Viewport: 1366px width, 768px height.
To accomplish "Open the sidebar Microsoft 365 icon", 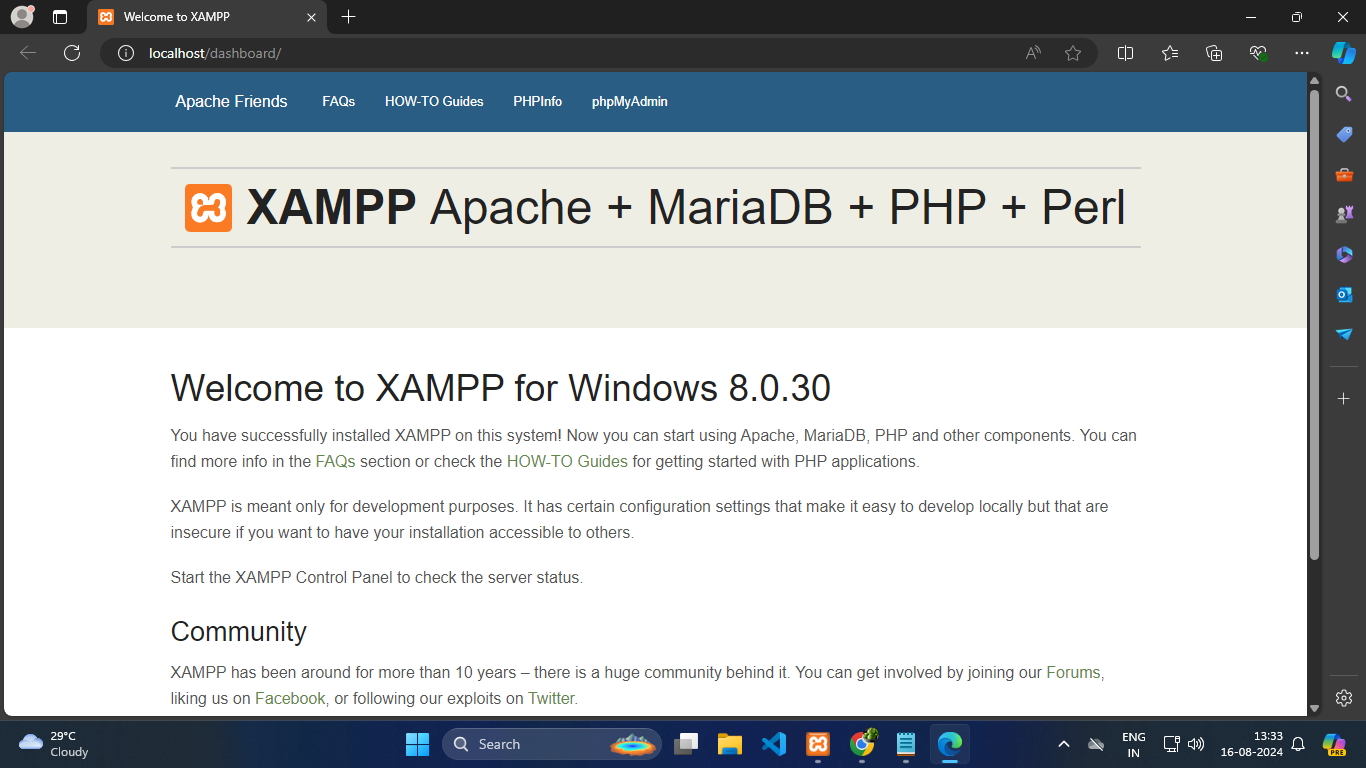I will pos(1344,254).
